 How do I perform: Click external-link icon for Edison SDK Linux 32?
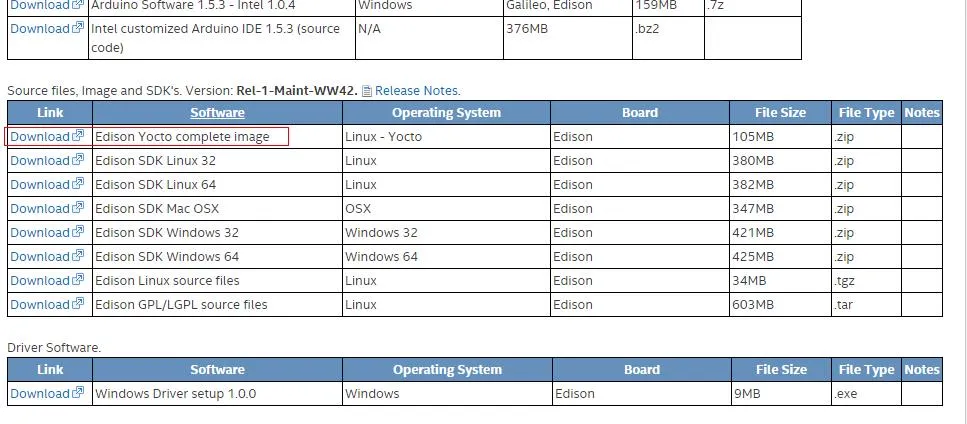coord(78,160)
